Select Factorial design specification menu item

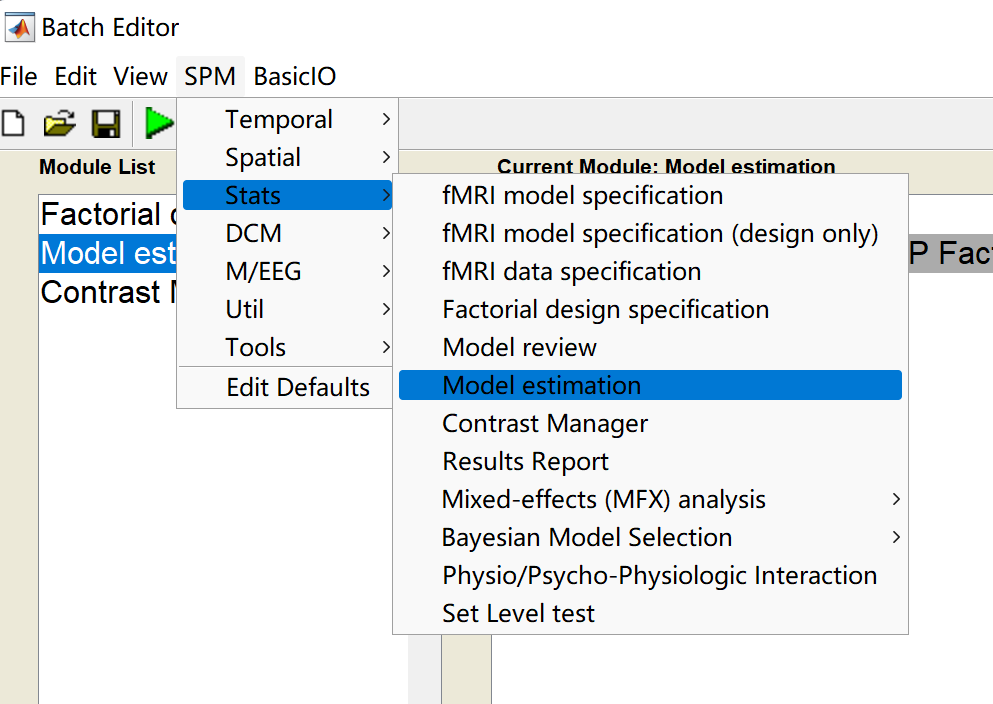(x=605, y=309)
